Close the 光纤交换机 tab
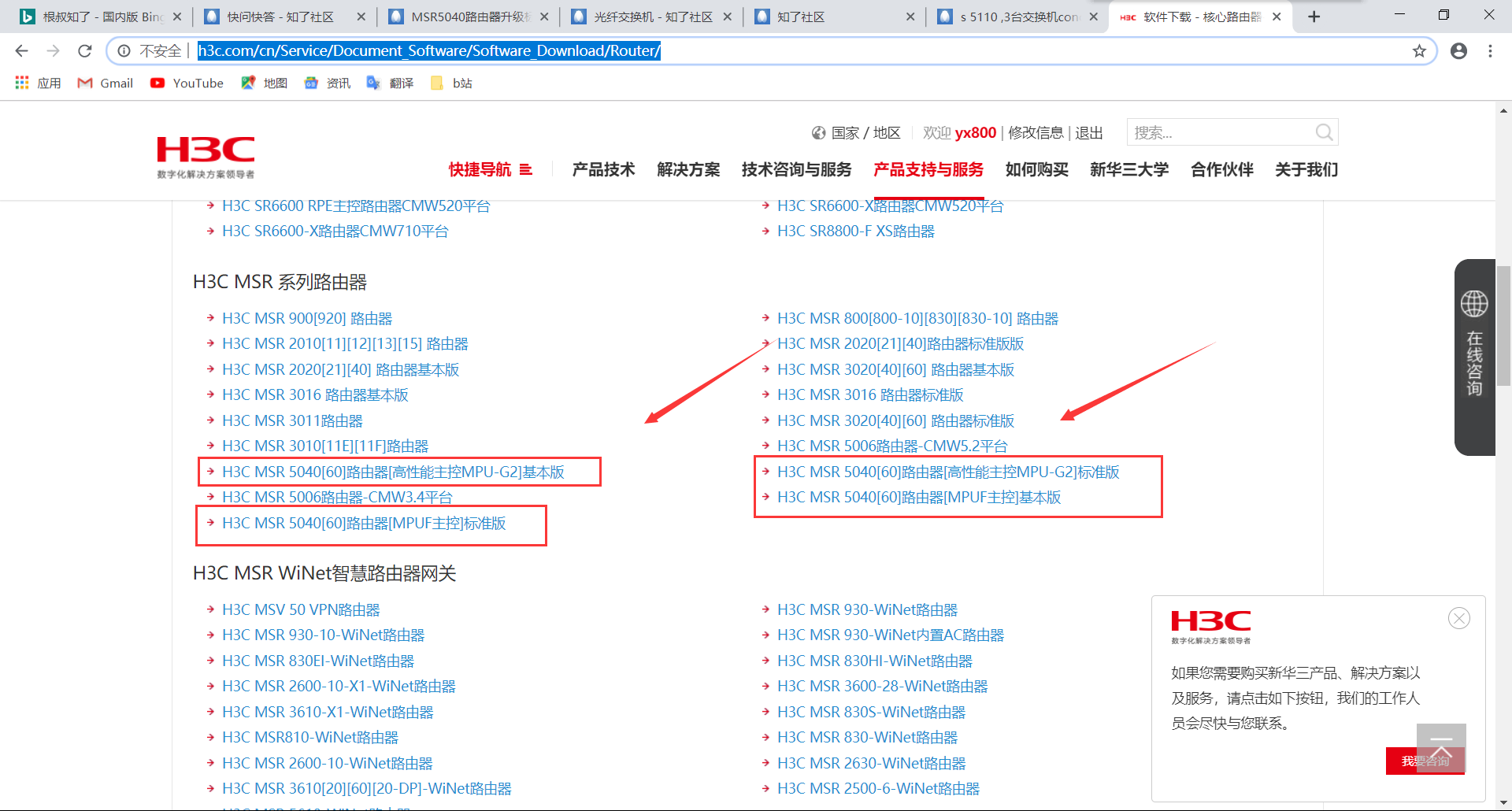 pyautogui.click(x=727, y=17)
